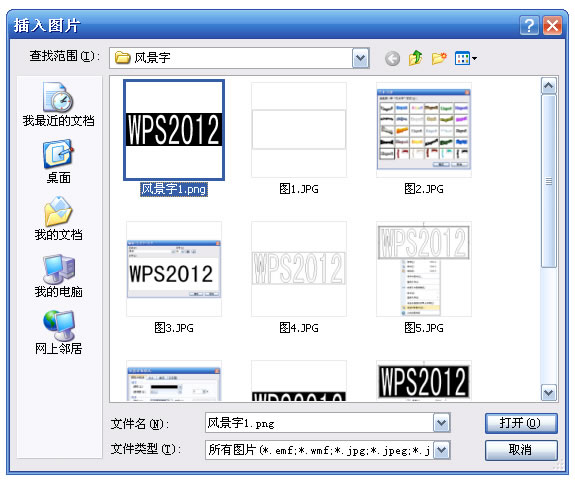Click the Back navigation arrow icon
Viewport: 575px width, 481px height.
[392, 58]
